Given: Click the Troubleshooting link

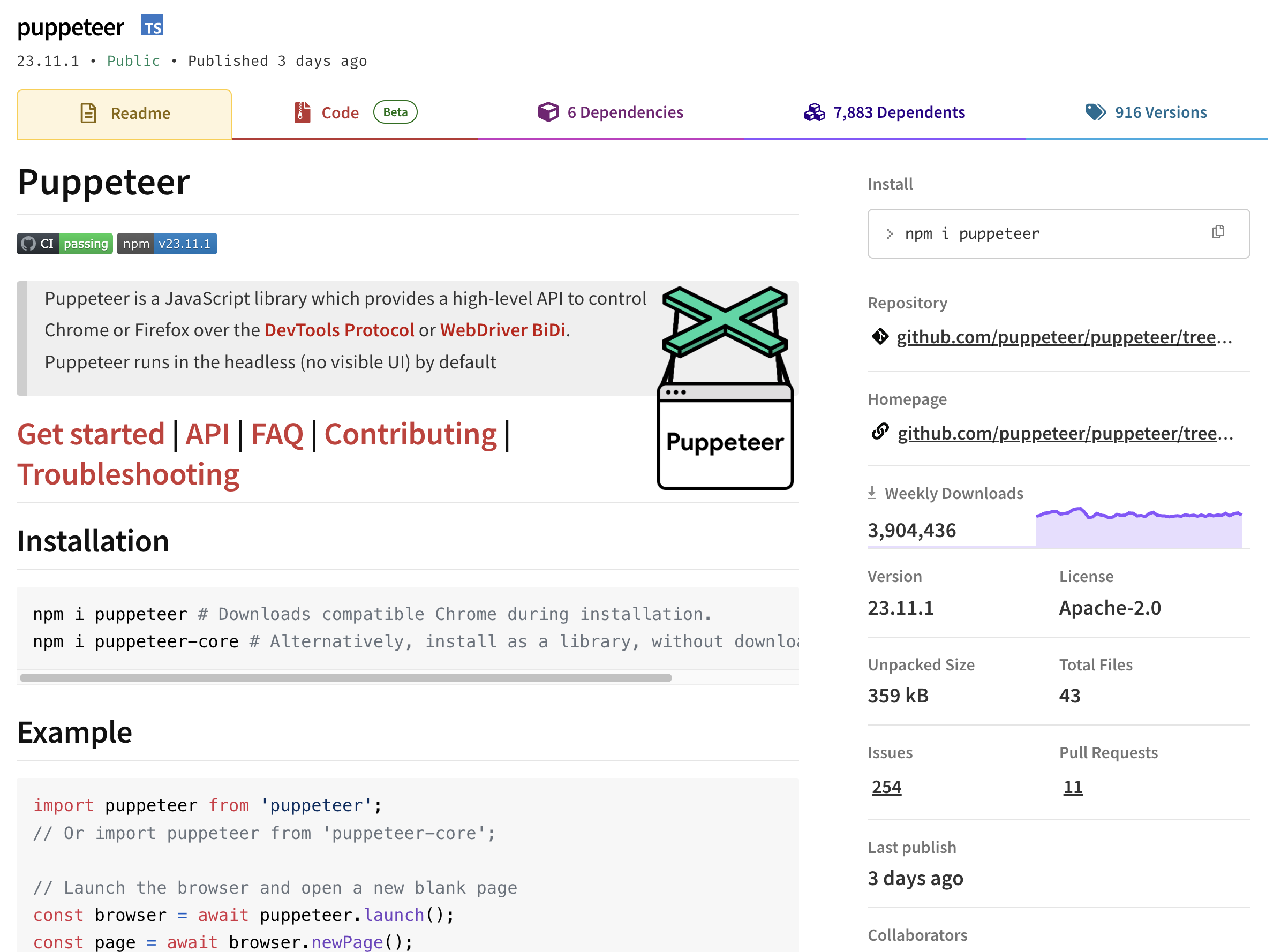Looking at the screenshot, I should click(128, 475).
